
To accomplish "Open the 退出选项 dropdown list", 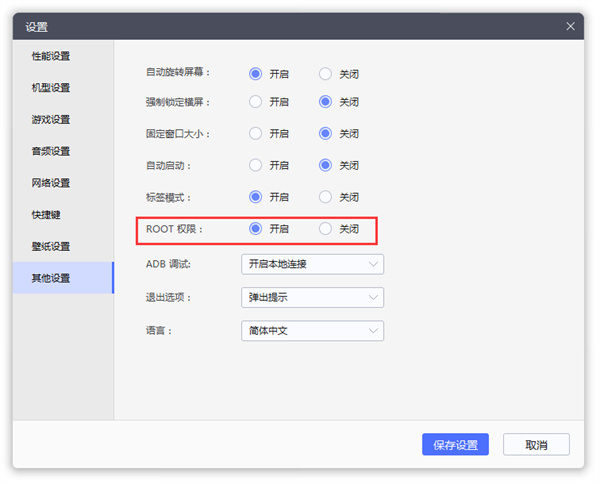I will point(312,297).
